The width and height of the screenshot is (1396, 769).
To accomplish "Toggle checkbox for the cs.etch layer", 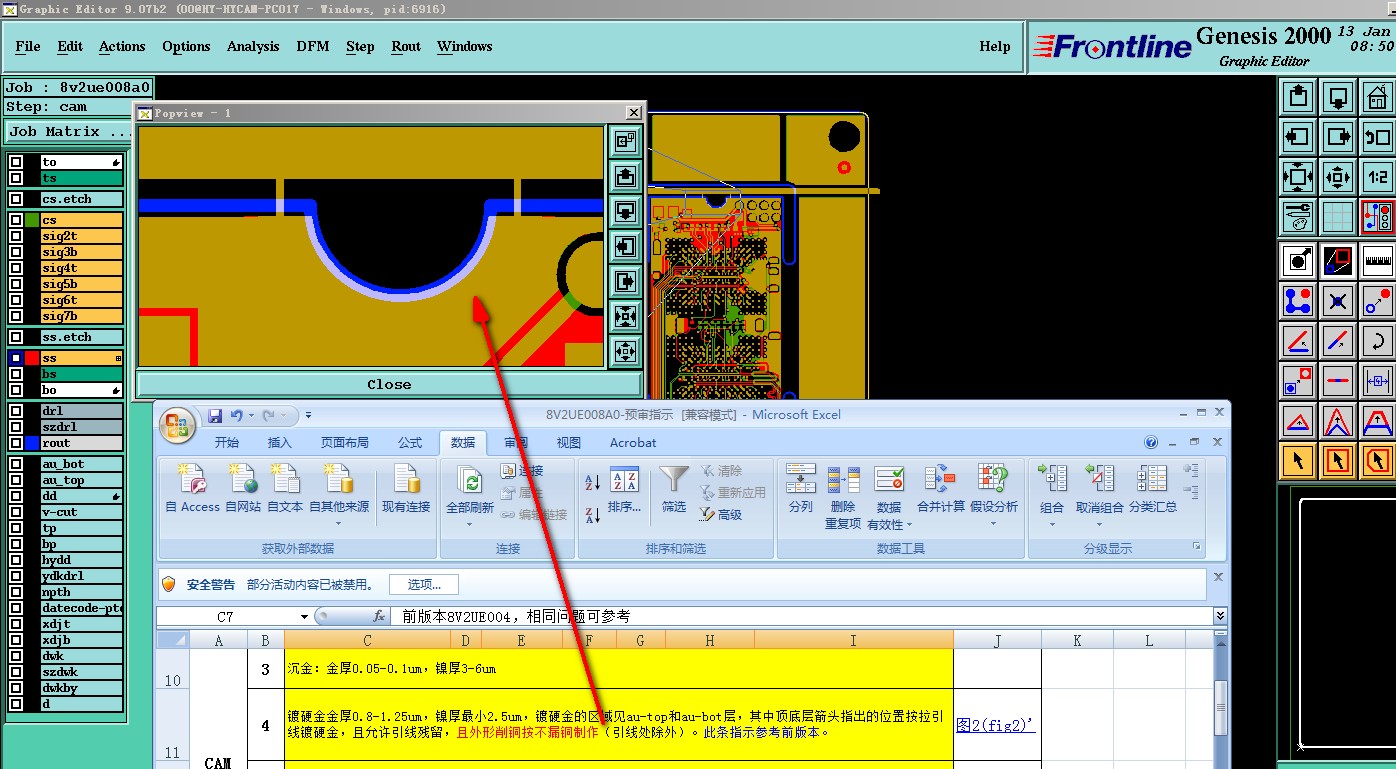I will click(16, 199).
